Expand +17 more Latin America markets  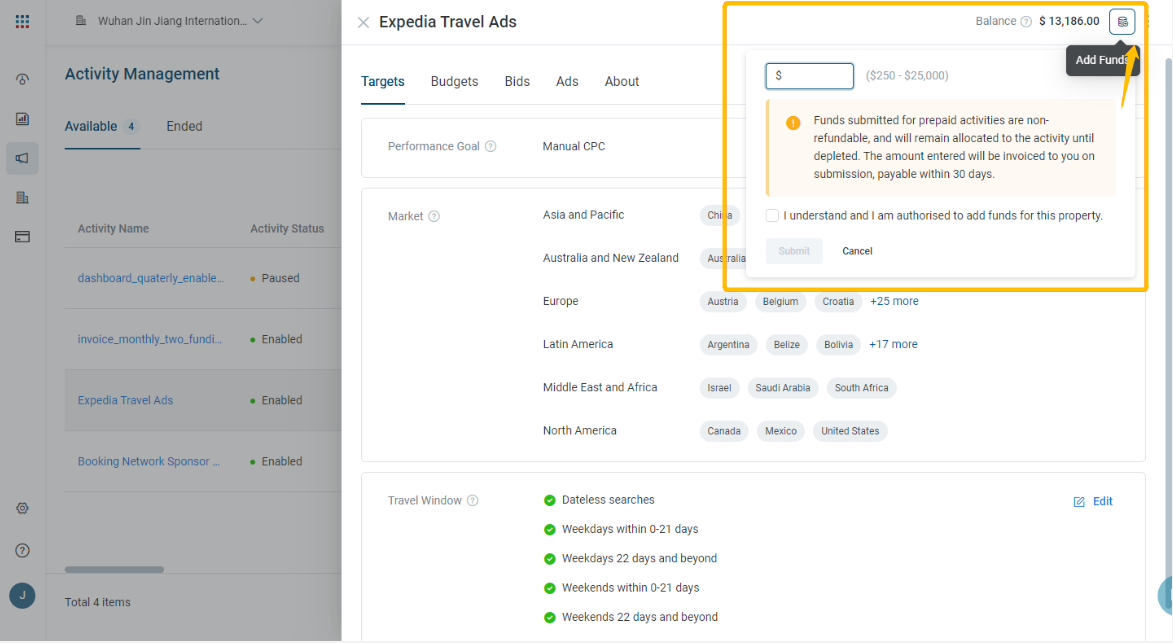tap(893, 345)
